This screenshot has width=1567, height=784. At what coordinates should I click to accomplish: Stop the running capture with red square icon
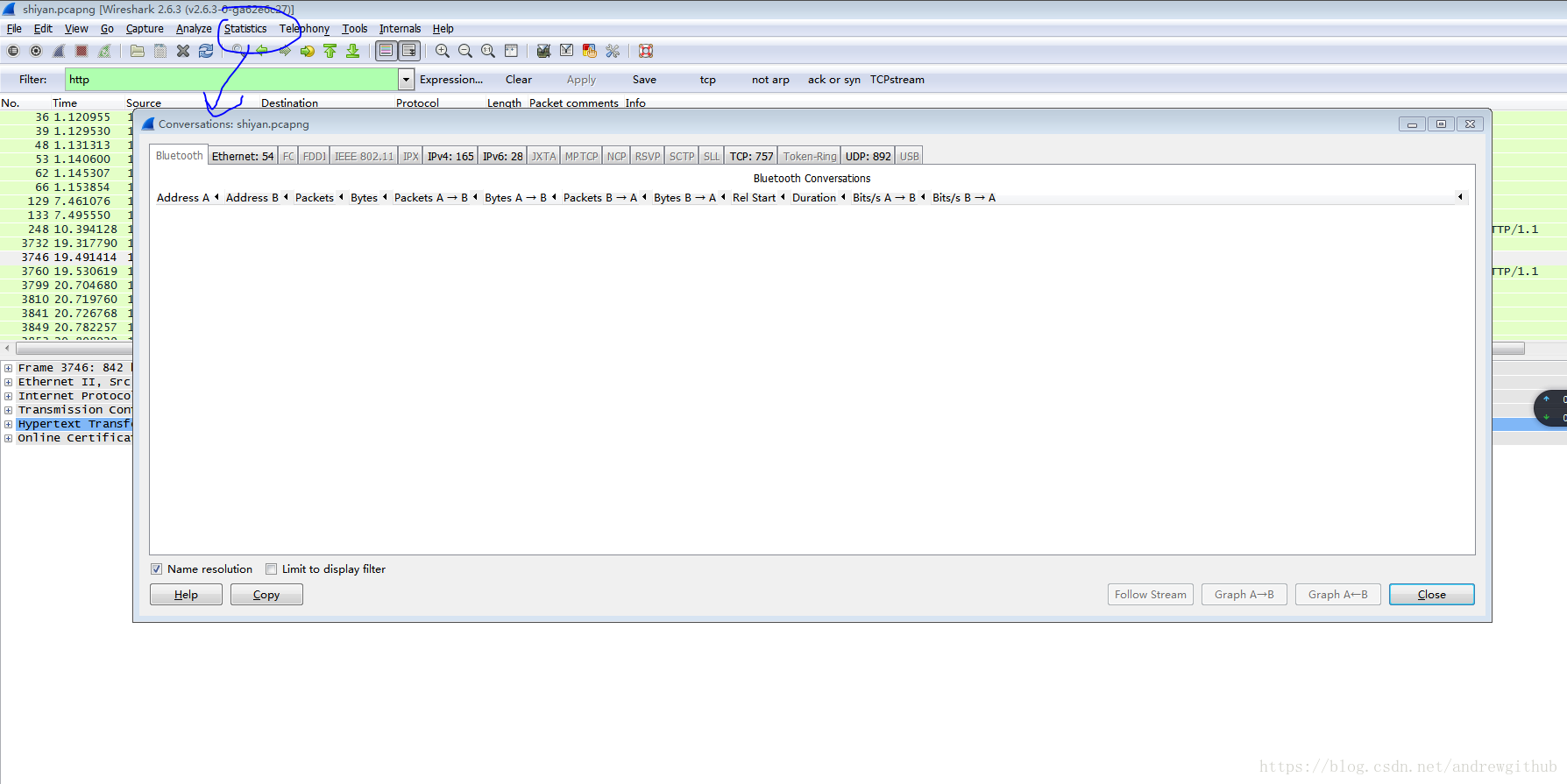coord(82,51)
